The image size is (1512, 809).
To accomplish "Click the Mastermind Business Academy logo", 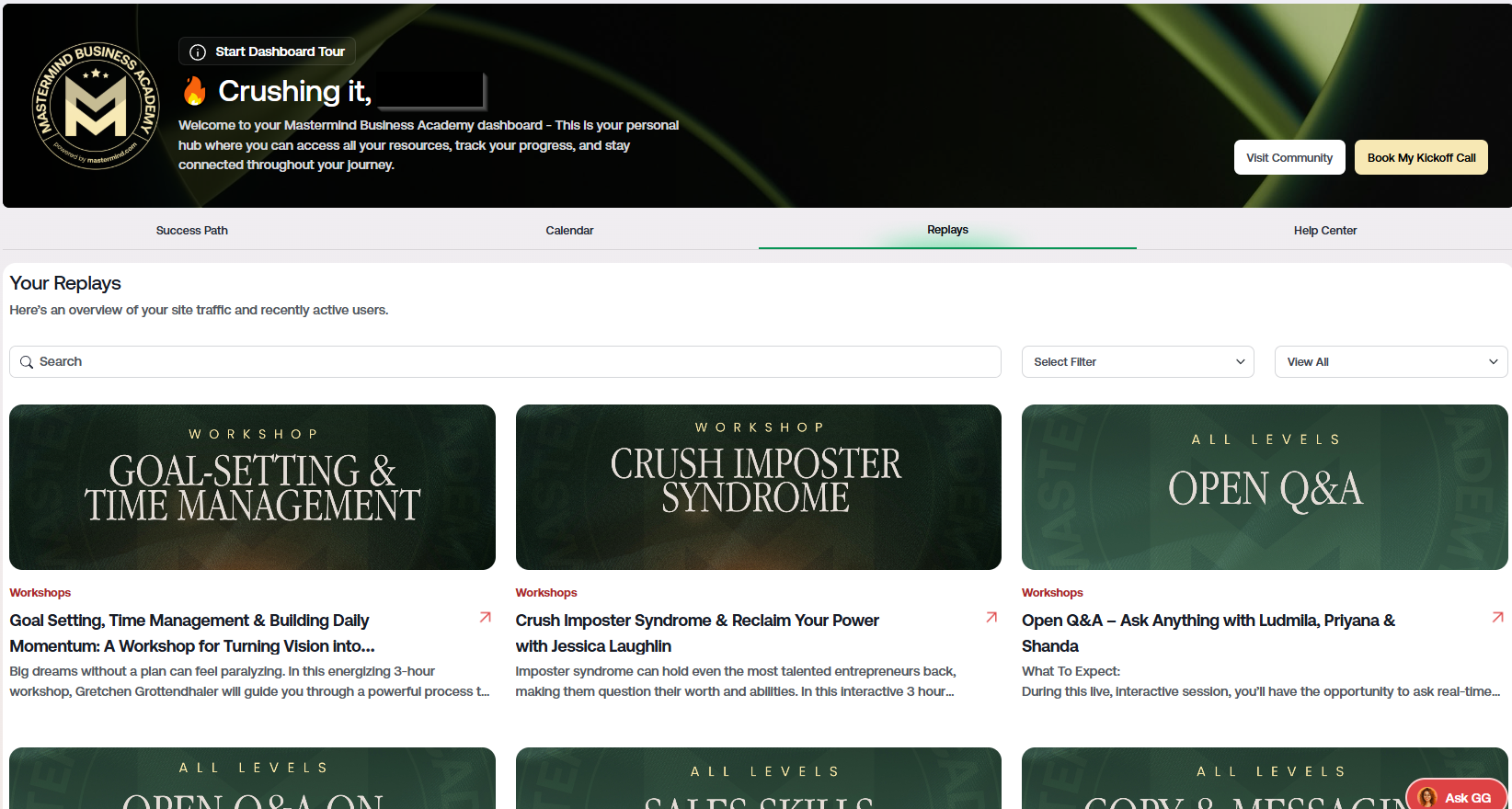I will point(95,106).
